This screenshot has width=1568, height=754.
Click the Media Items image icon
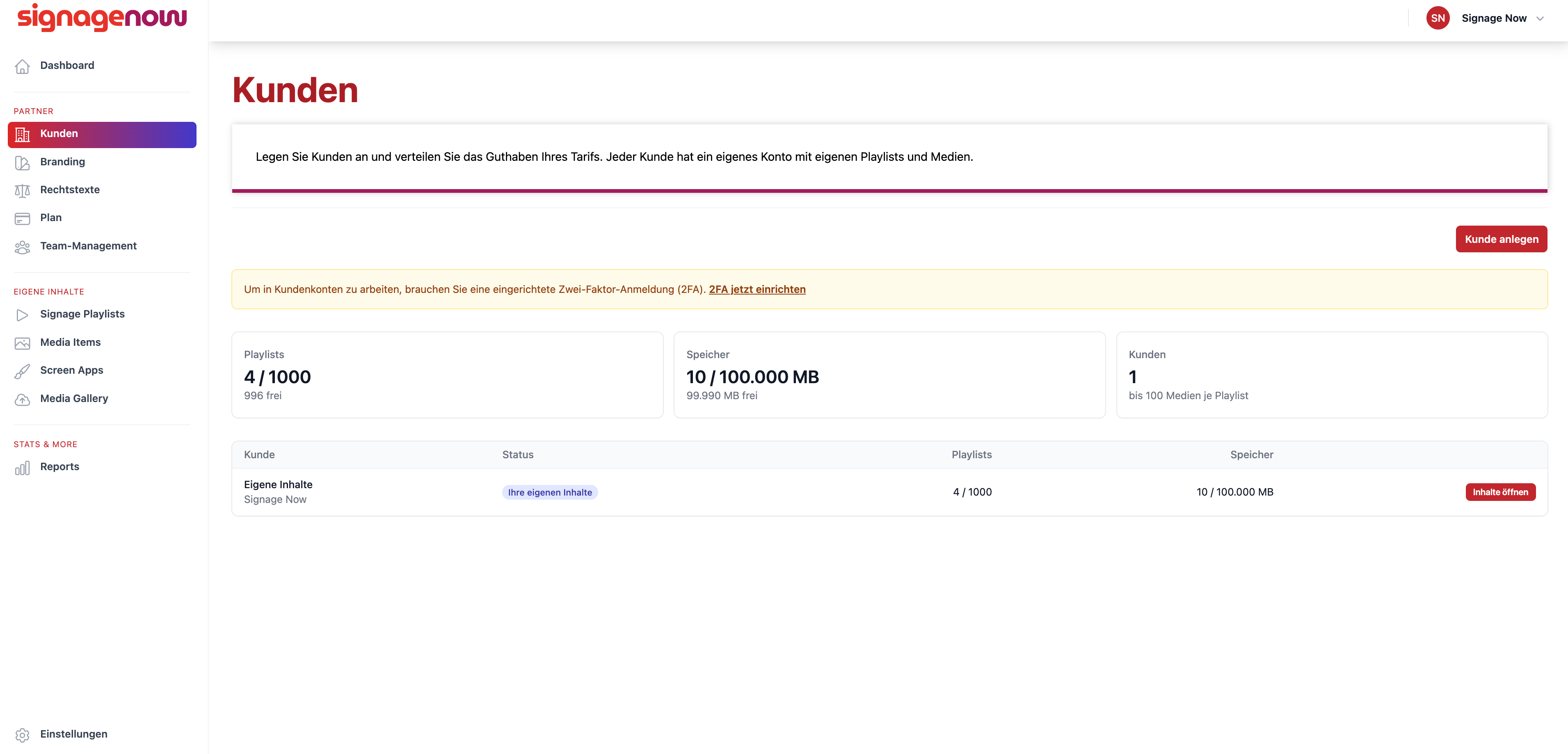tap(23, 343)
